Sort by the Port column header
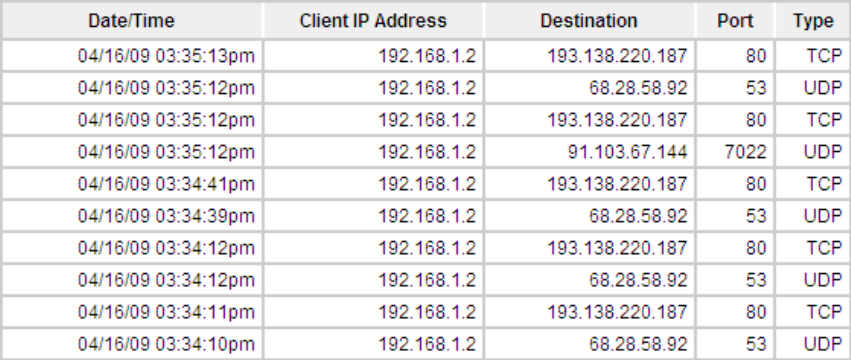This screenshot has width=851, height=360. [735, 21]
